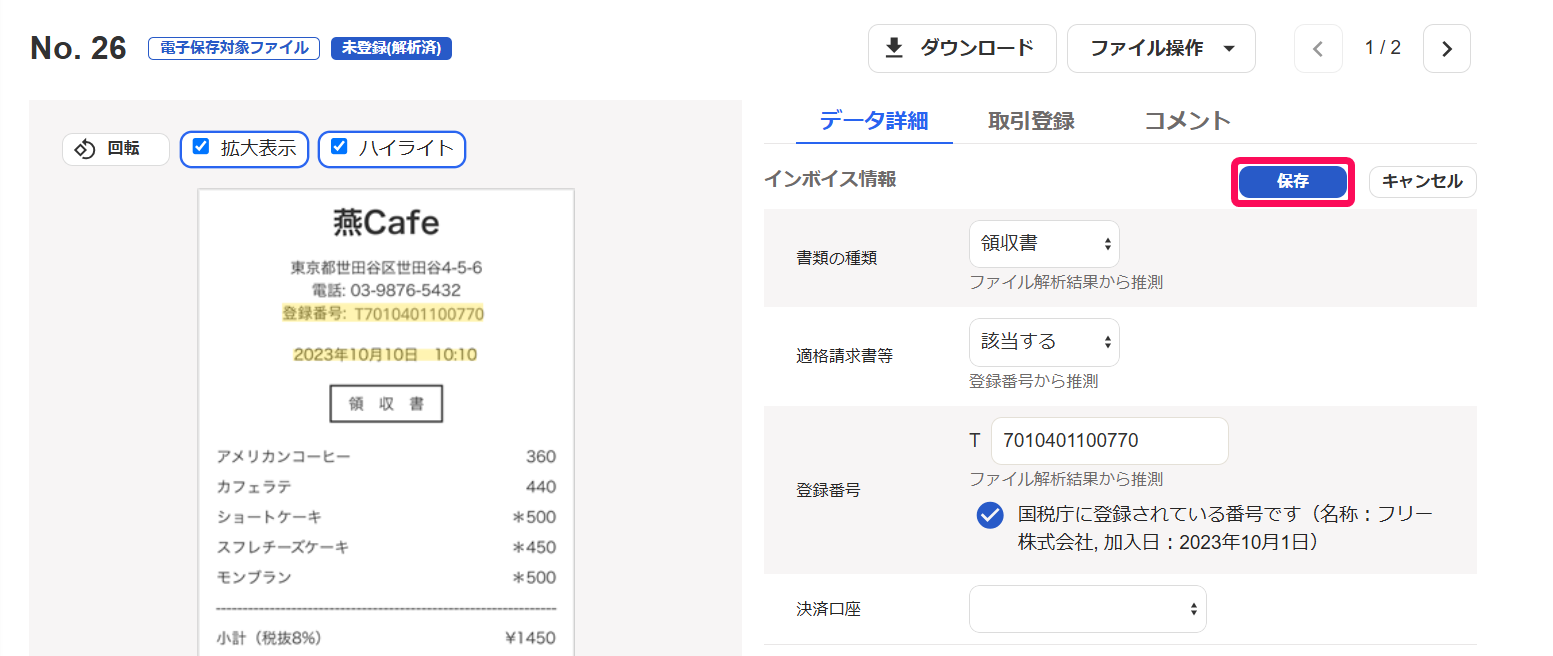Screen dimensions: 1553x656
Task: Go to next file with right chevron
Action: point(1446,49)
